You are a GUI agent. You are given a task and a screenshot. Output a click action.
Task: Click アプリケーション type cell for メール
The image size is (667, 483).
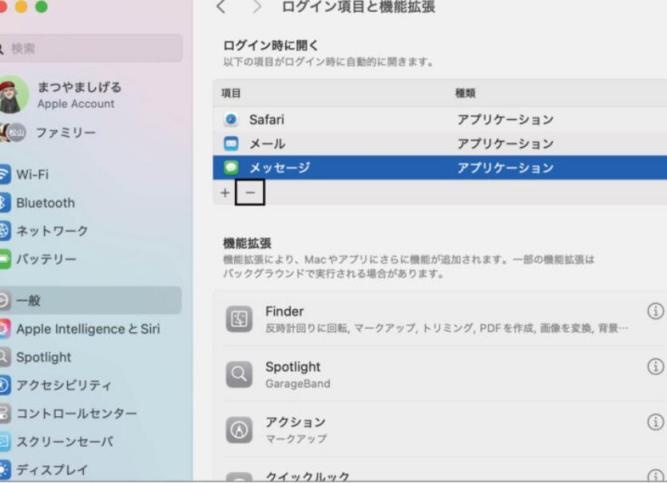(505, 144)
